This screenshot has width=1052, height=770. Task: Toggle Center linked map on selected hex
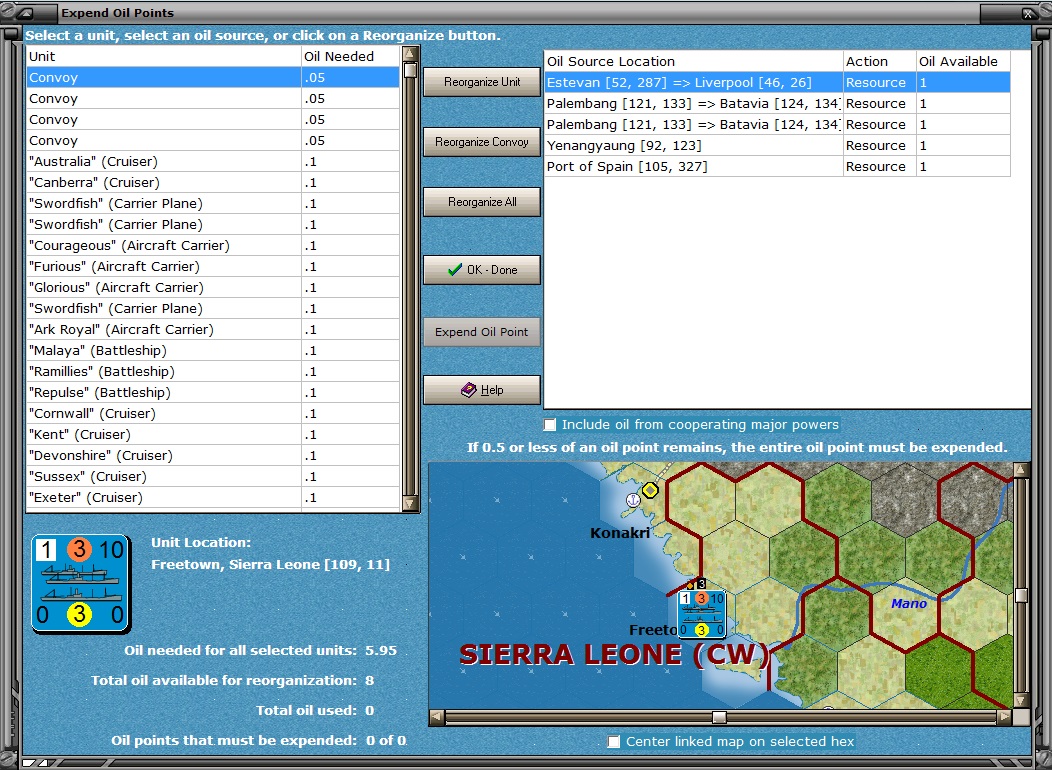tap(613, 741)
